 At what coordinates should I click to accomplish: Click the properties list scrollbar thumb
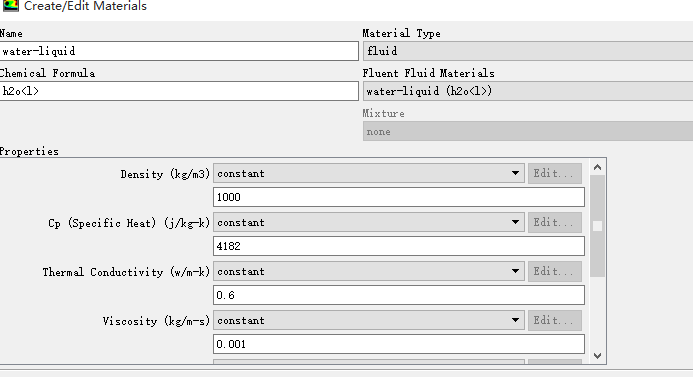(598, 226)
